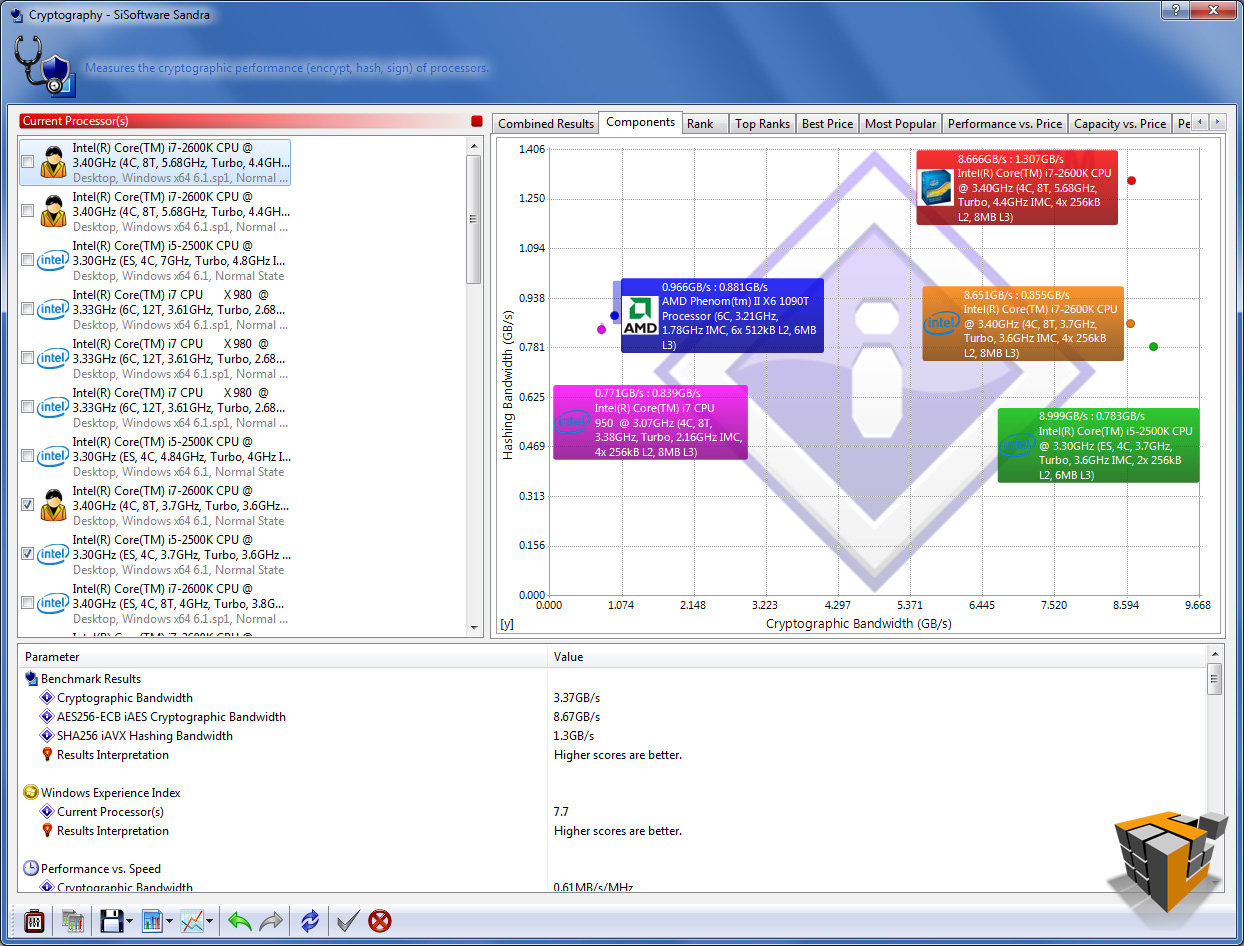Click the orange i7-2600K data point on chart
The image size is (1244, 946).
tap(1130, 324)
